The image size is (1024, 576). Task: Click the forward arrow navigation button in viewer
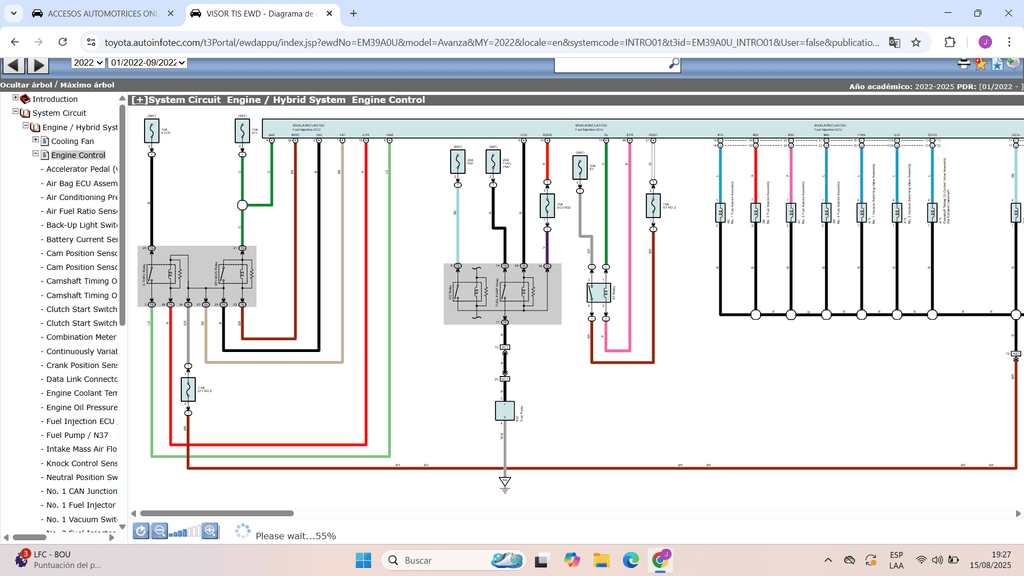[38, 64]
